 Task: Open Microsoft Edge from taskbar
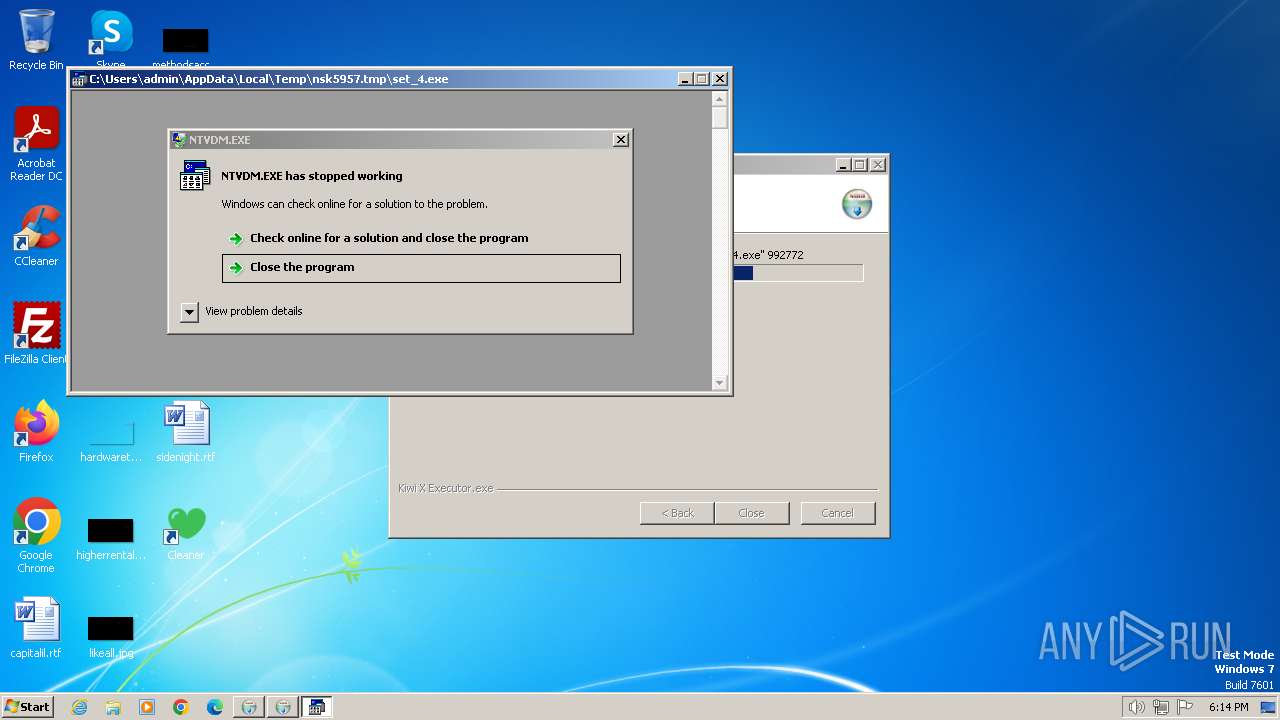215,707
